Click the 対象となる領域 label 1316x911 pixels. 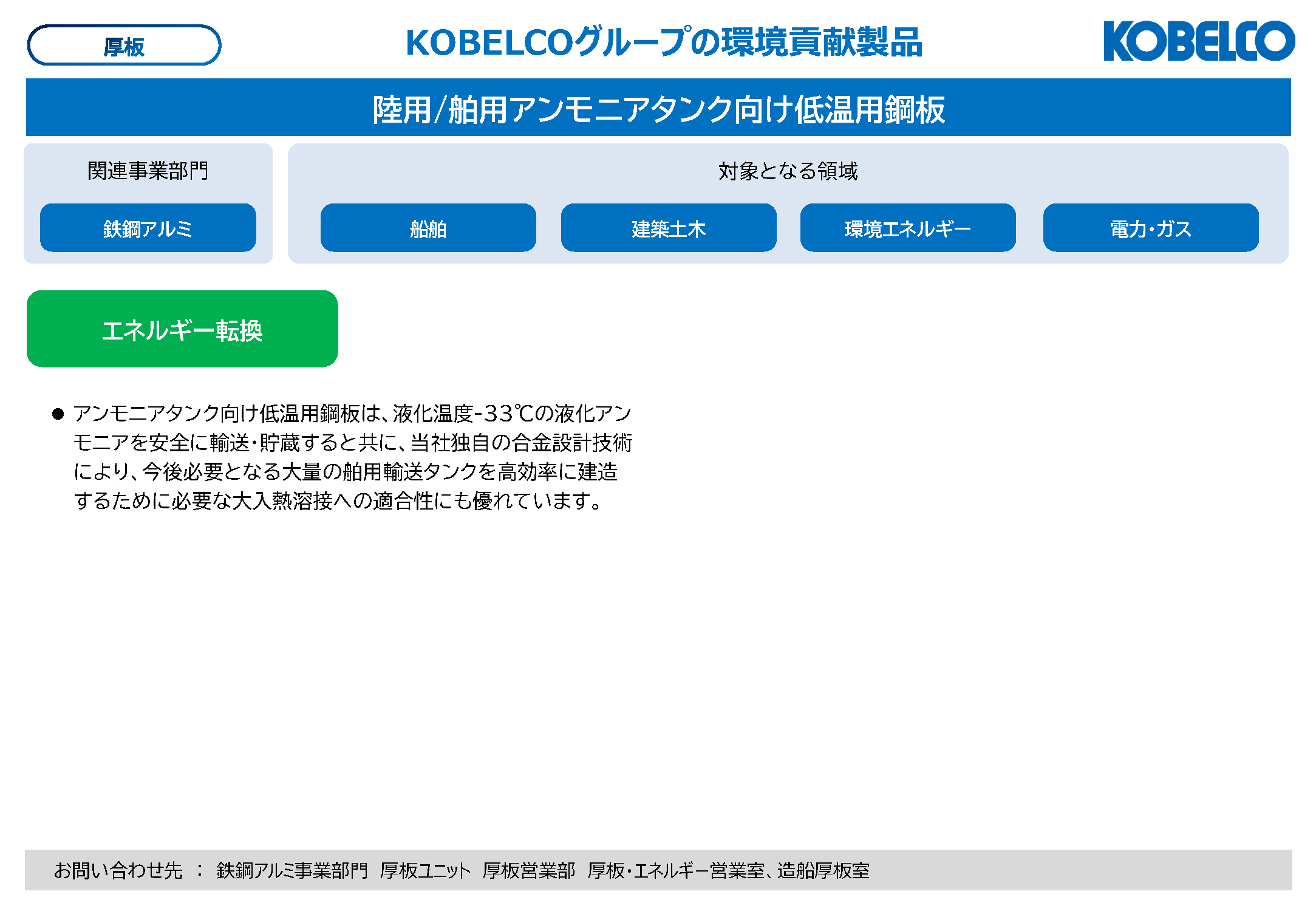coord(788,171)
